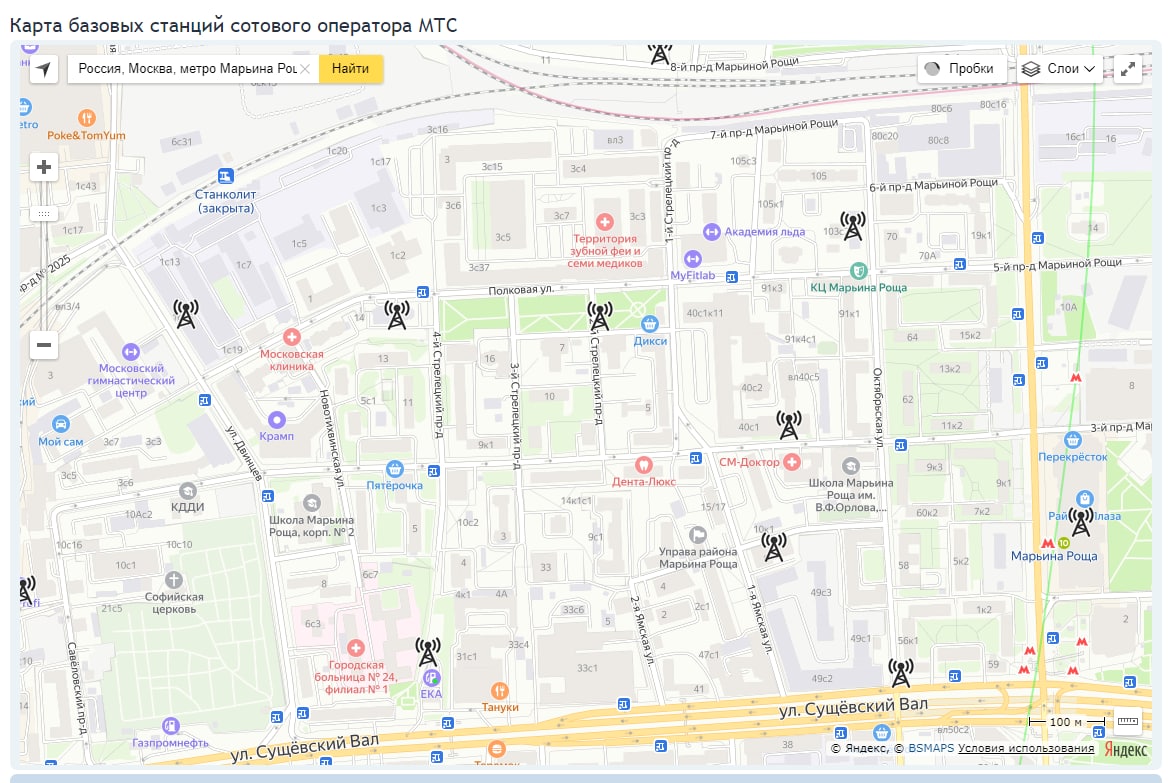Image resolution: width=1169 pixels, height=783 pixels.
Task: Click the Дента-Люкс dental marker
Action: (x=643, y=465)
